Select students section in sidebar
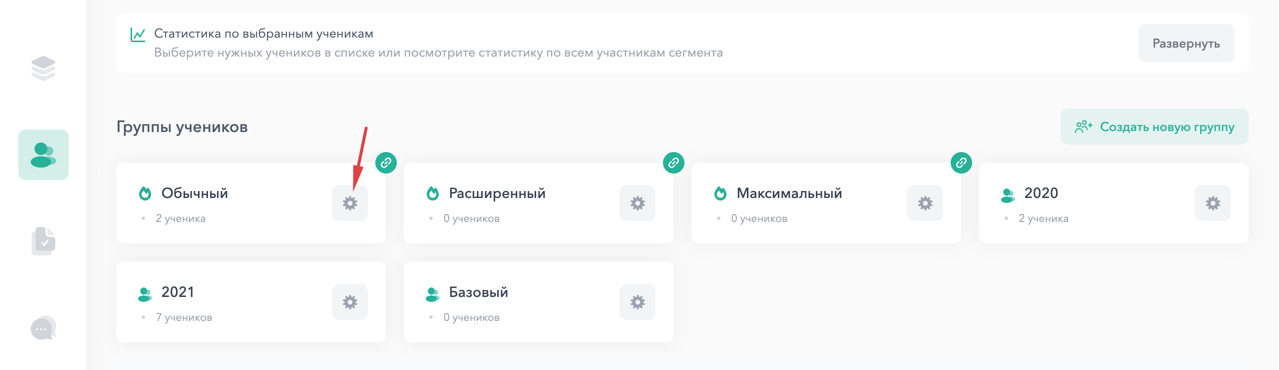Screen dimensions: 1279x370 43,155
